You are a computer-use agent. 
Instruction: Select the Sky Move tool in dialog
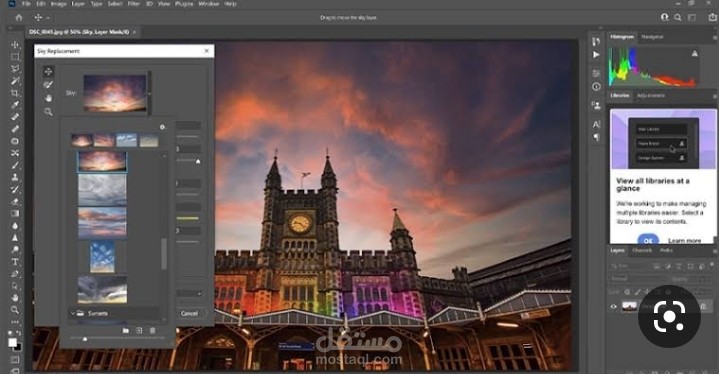pyautogui.click(x=48, y=72)
